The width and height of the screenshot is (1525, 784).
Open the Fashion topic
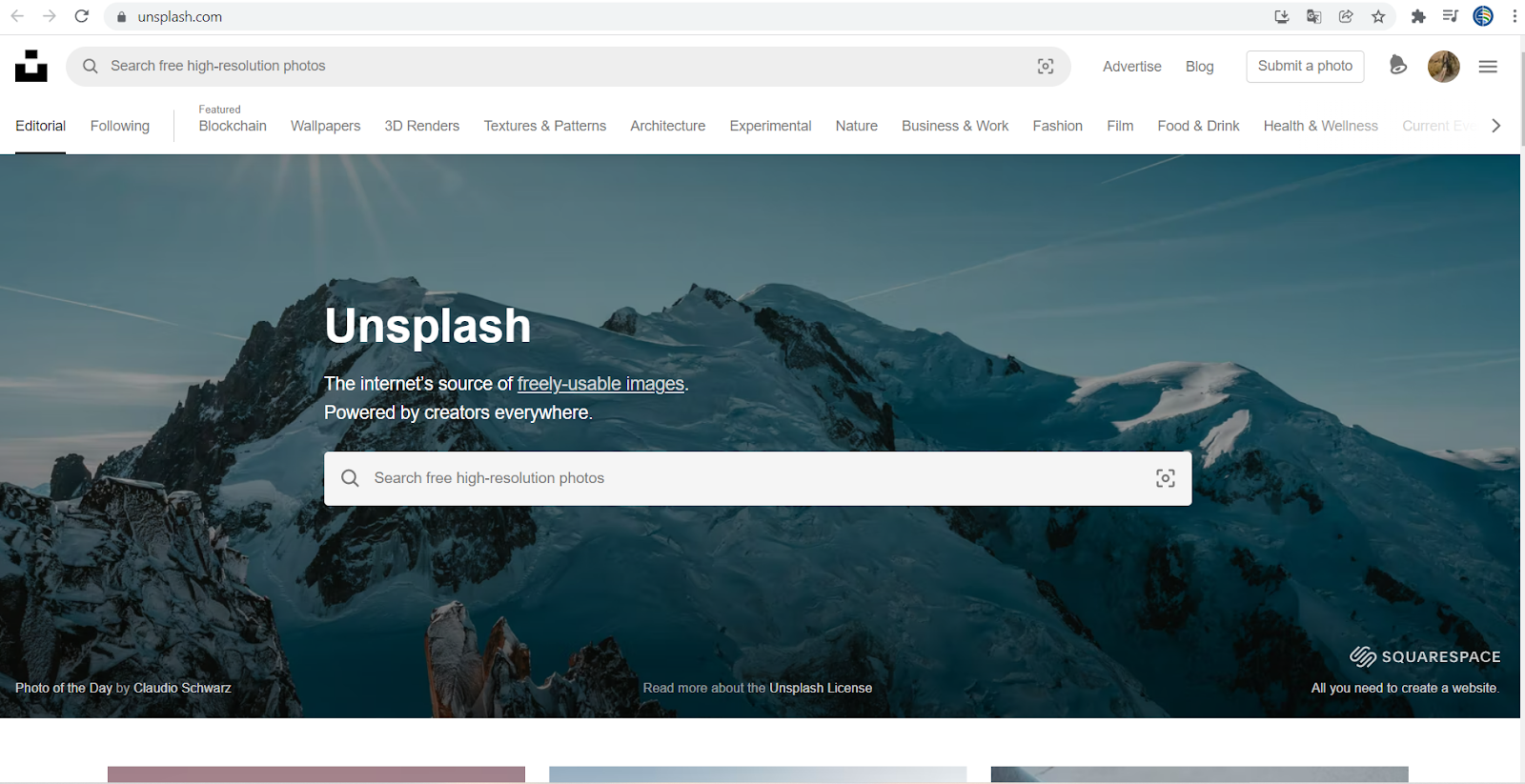click(x=1058, y=126)
